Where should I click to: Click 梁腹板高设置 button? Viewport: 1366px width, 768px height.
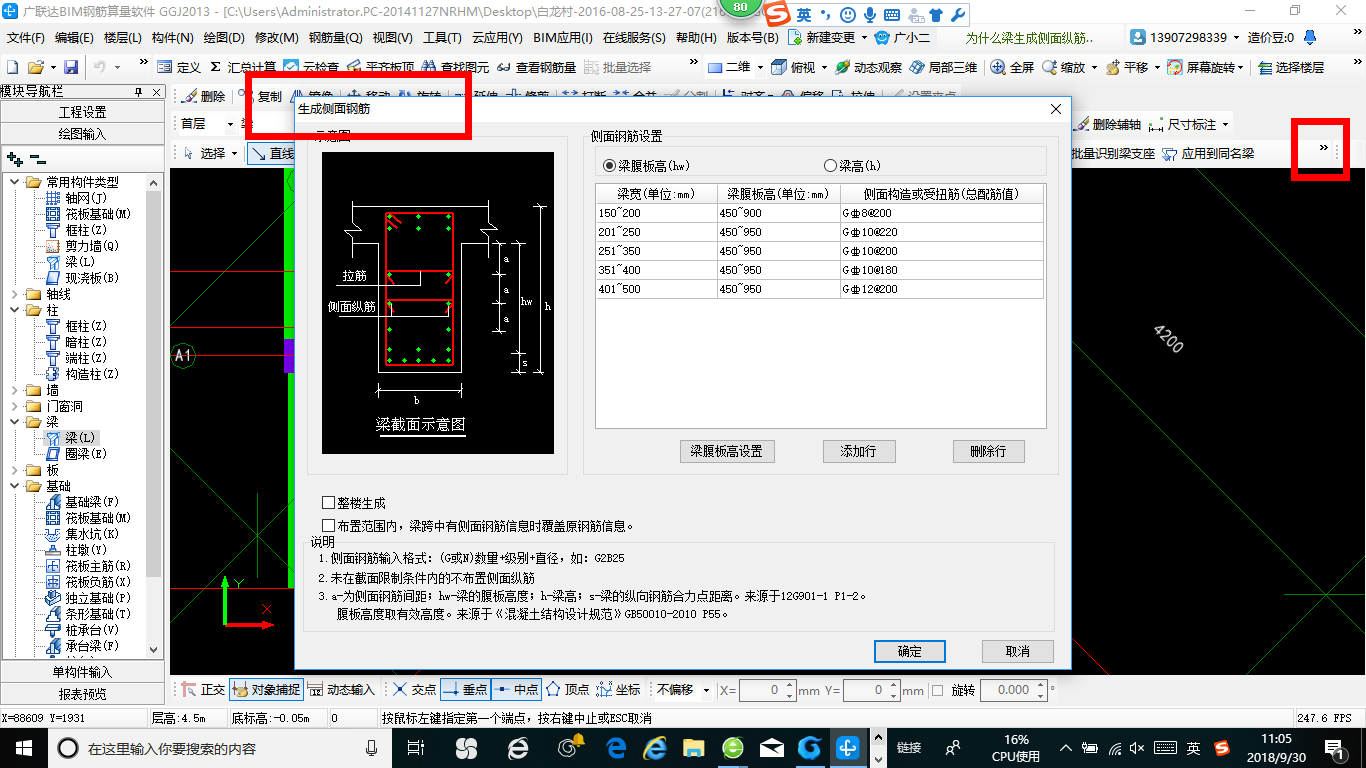pyautogui.click(x=727, y=451)
